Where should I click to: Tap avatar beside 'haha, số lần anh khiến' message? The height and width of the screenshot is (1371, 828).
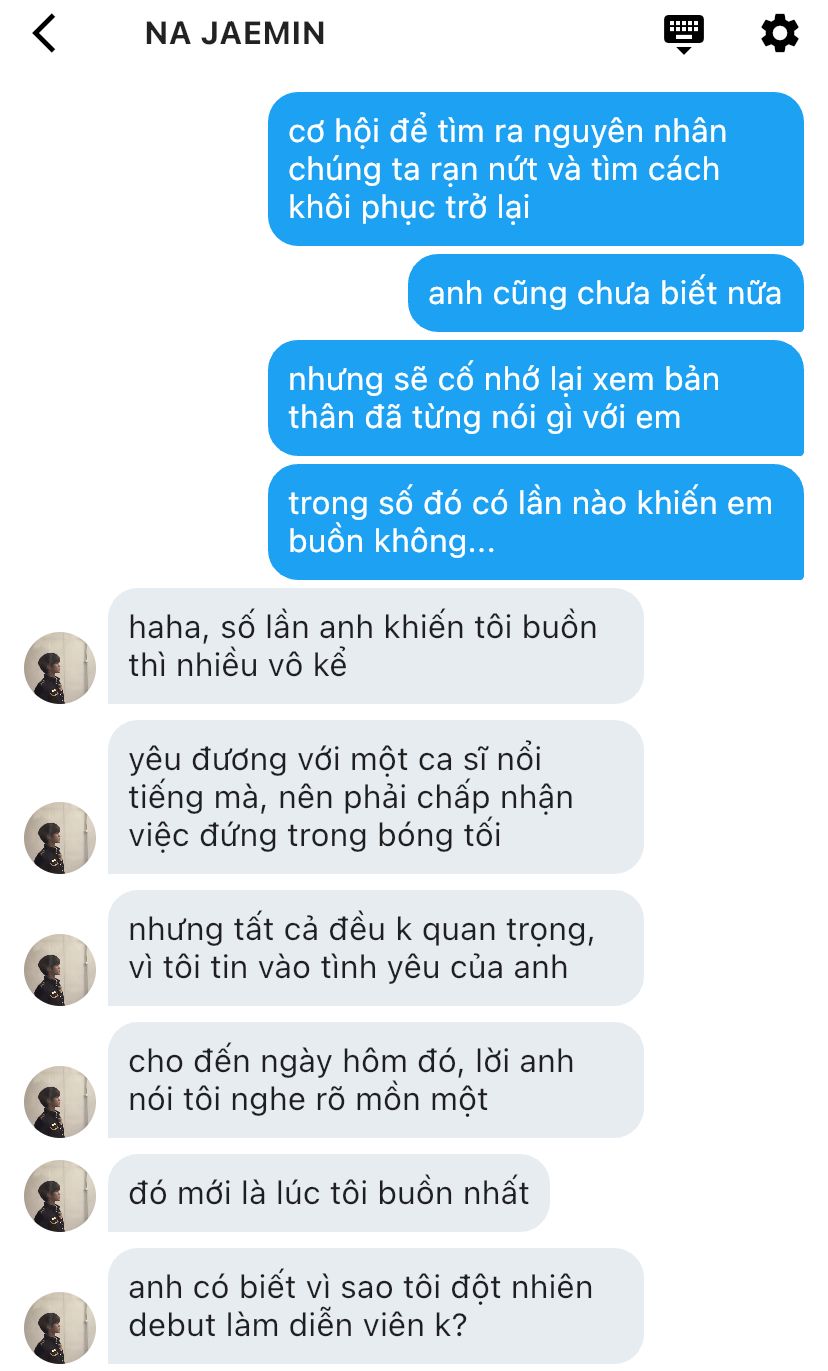coord(60,668)
